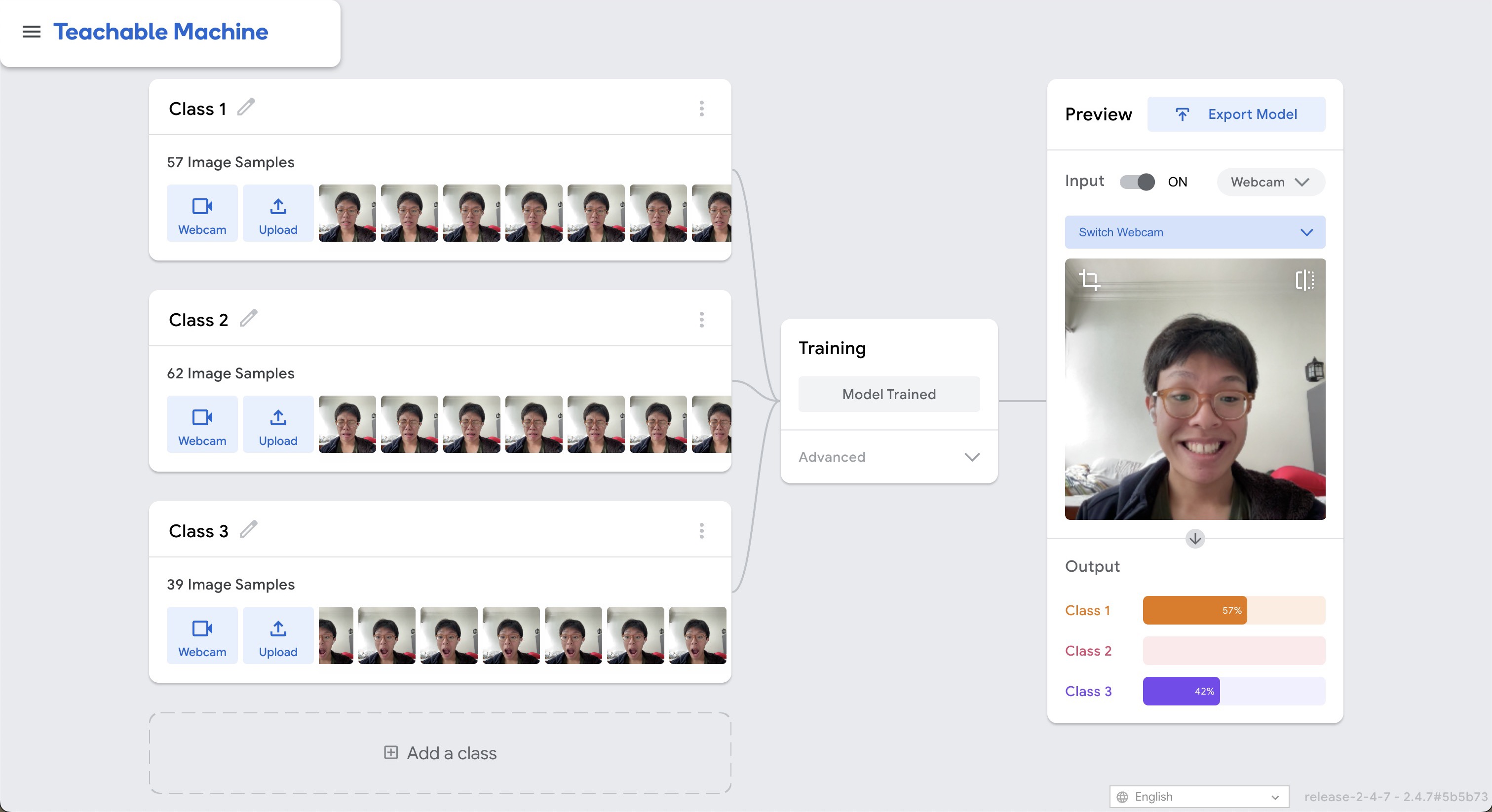Open Class 3 three-dot options menu
Screen dimensions: 1492x812
click(x=701, y=531)
